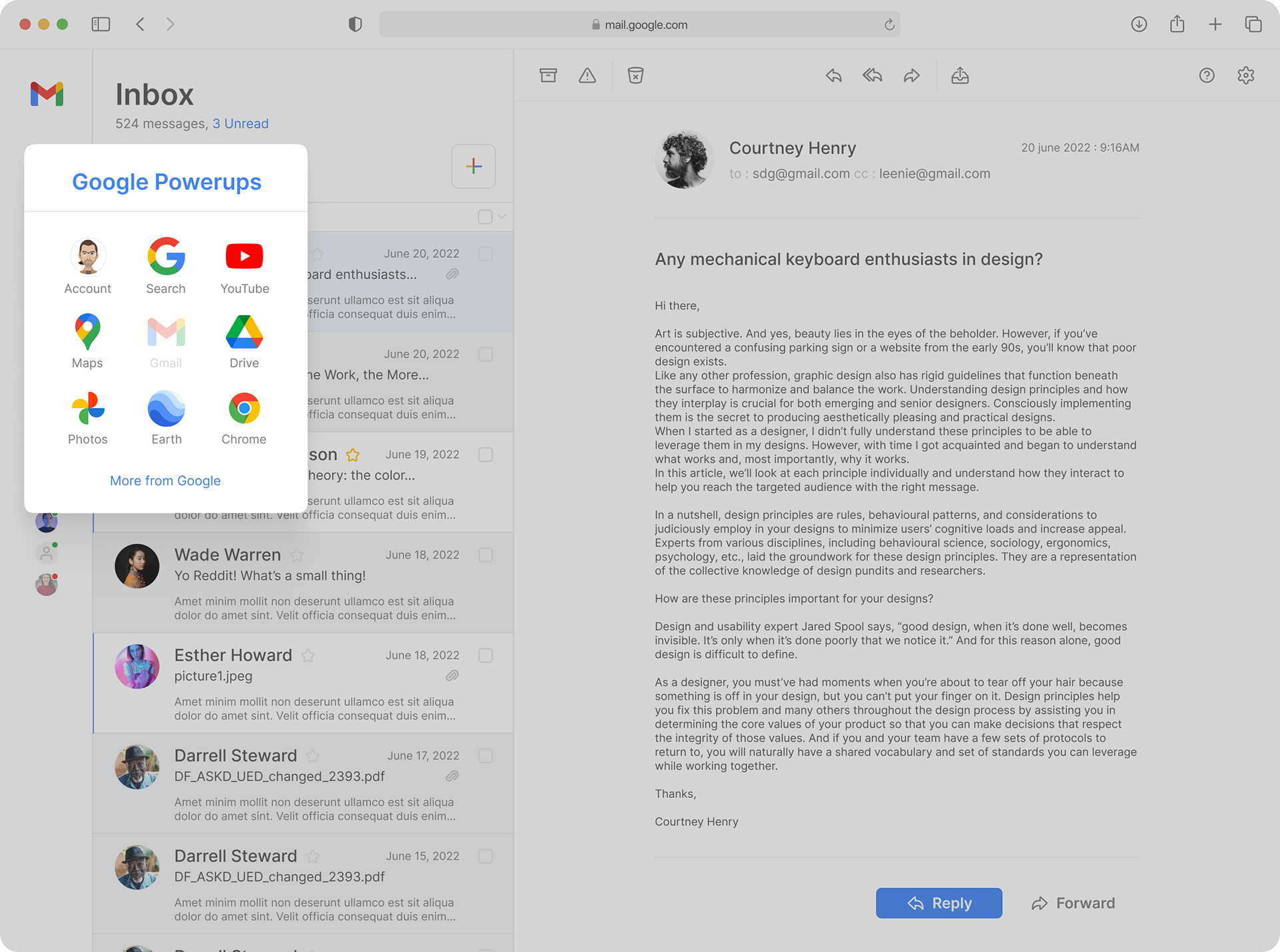Screen dimensions: 1280x952
Task: Open Gmail settings gear
Action: [1245, 75]
